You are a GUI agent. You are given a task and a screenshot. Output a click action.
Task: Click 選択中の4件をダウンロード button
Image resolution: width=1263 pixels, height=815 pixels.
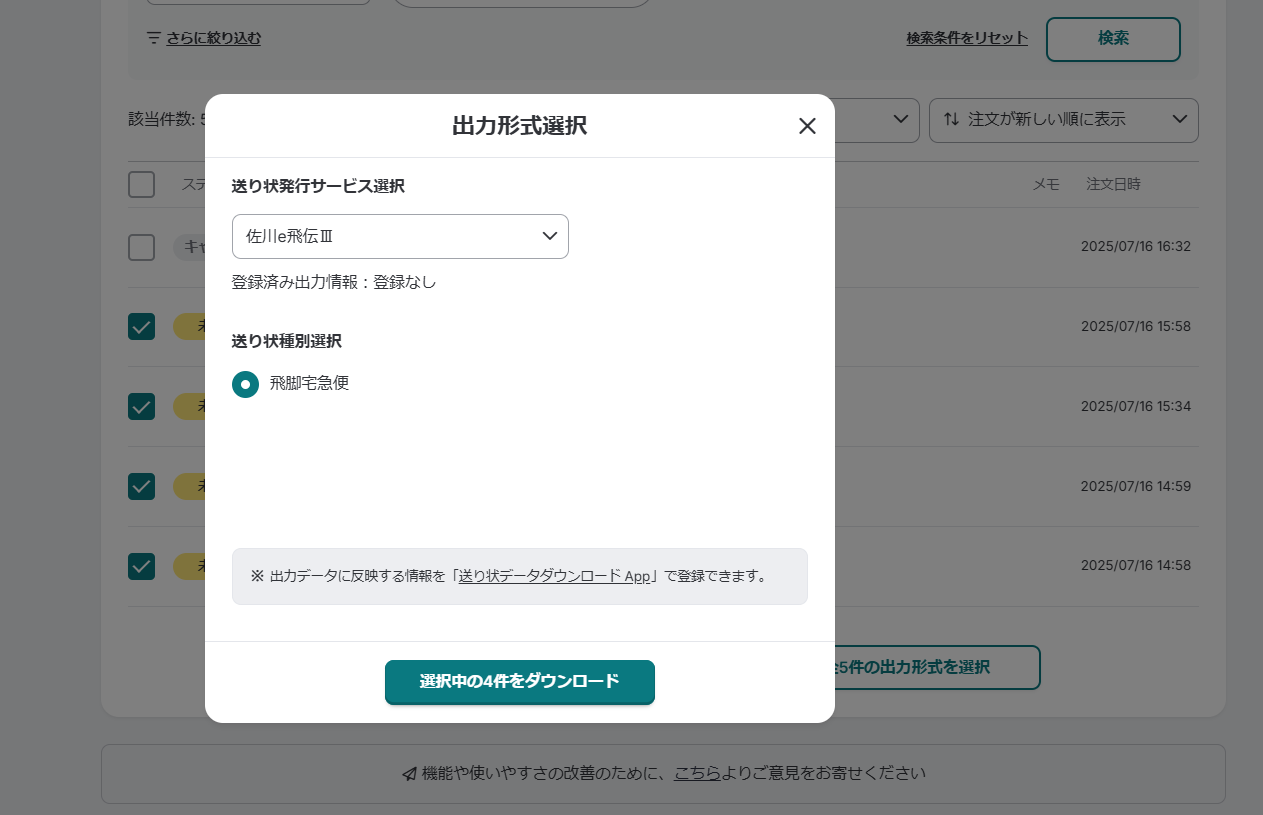[520, 682]
